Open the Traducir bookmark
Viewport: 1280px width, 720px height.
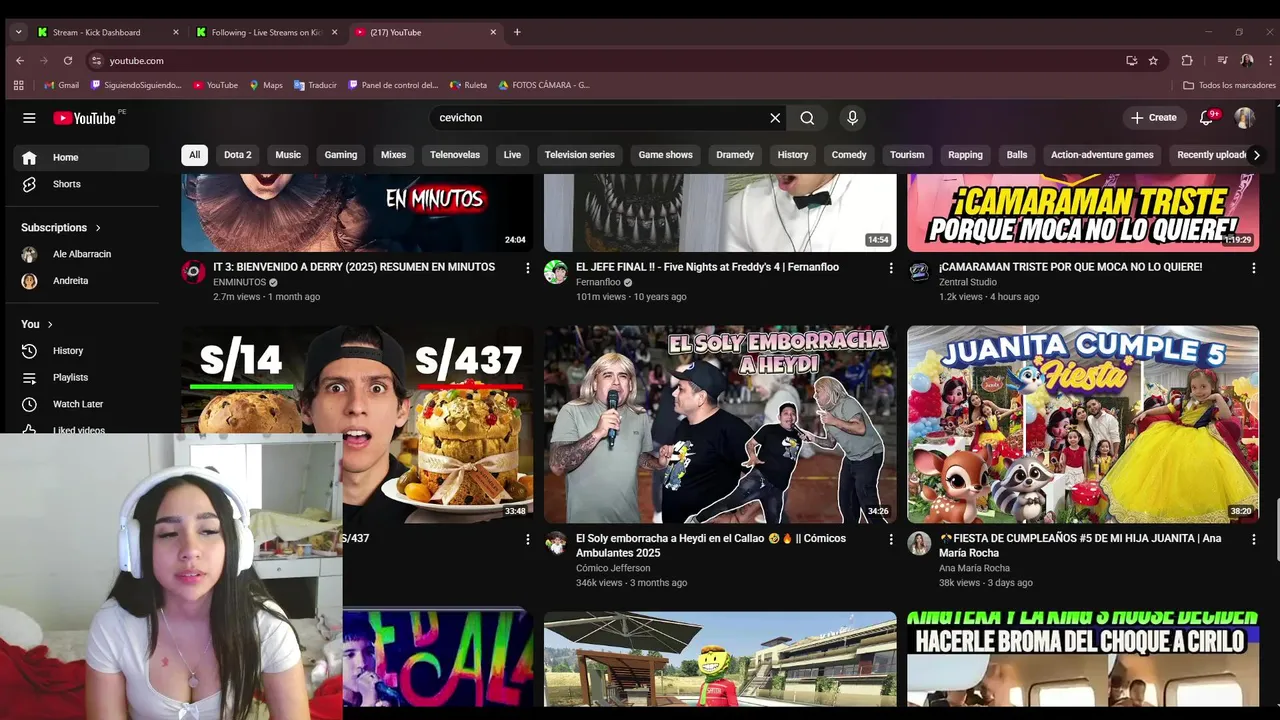click(x=315, y=85)
